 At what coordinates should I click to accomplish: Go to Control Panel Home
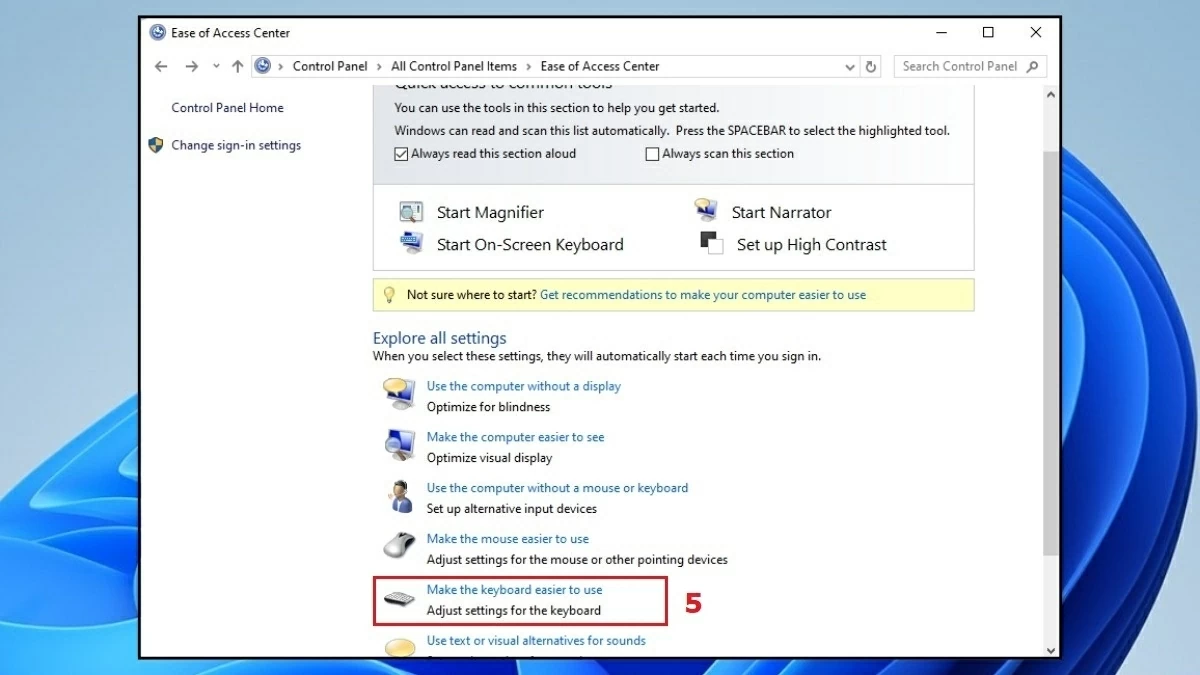[227, 108]
